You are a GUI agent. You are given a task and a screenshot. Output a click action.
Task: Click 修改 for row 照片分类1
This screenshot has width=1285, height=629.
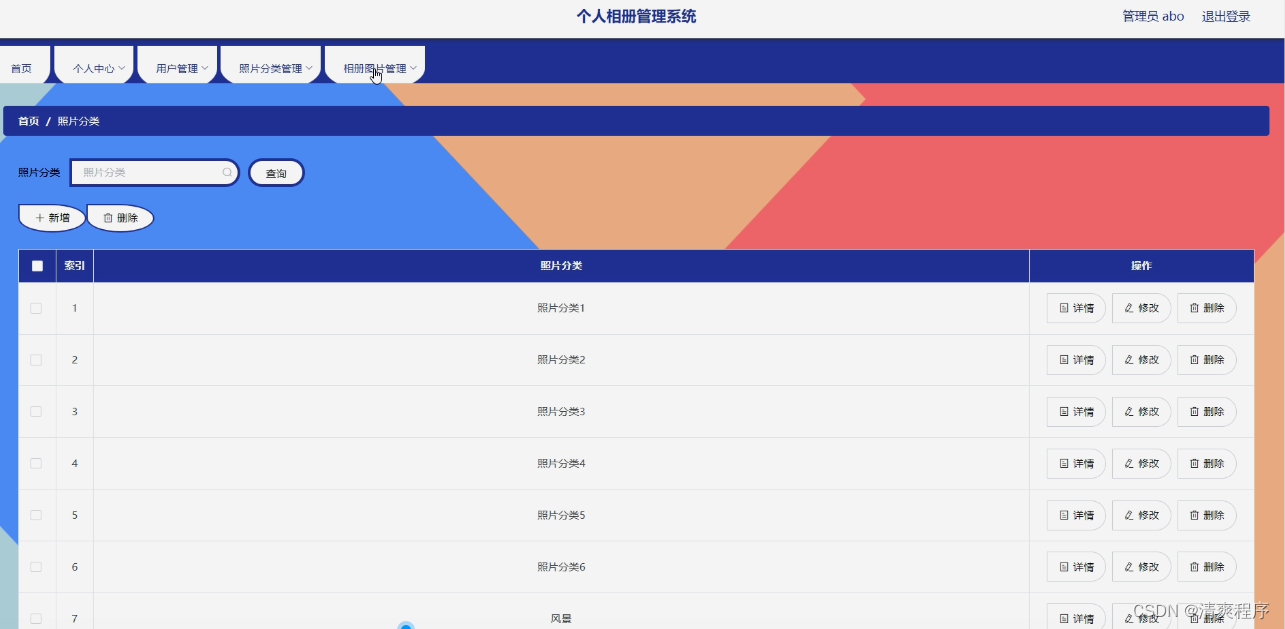(x=1141, y=308)
